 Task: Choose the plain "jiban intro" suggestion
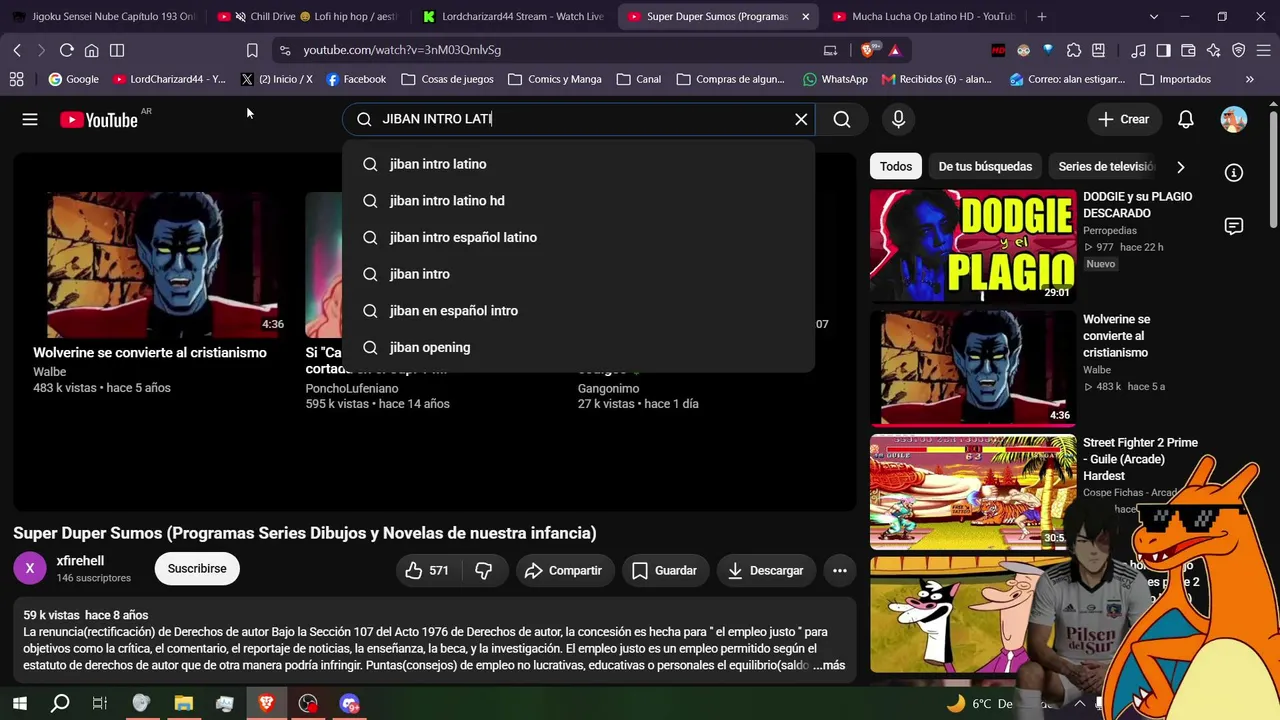point(578,274)
